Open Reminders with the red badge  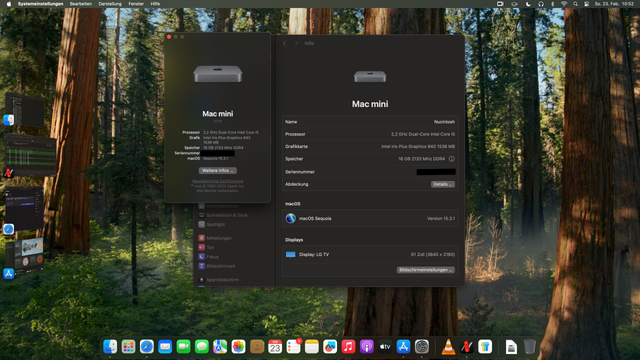(x=293, y=347)
